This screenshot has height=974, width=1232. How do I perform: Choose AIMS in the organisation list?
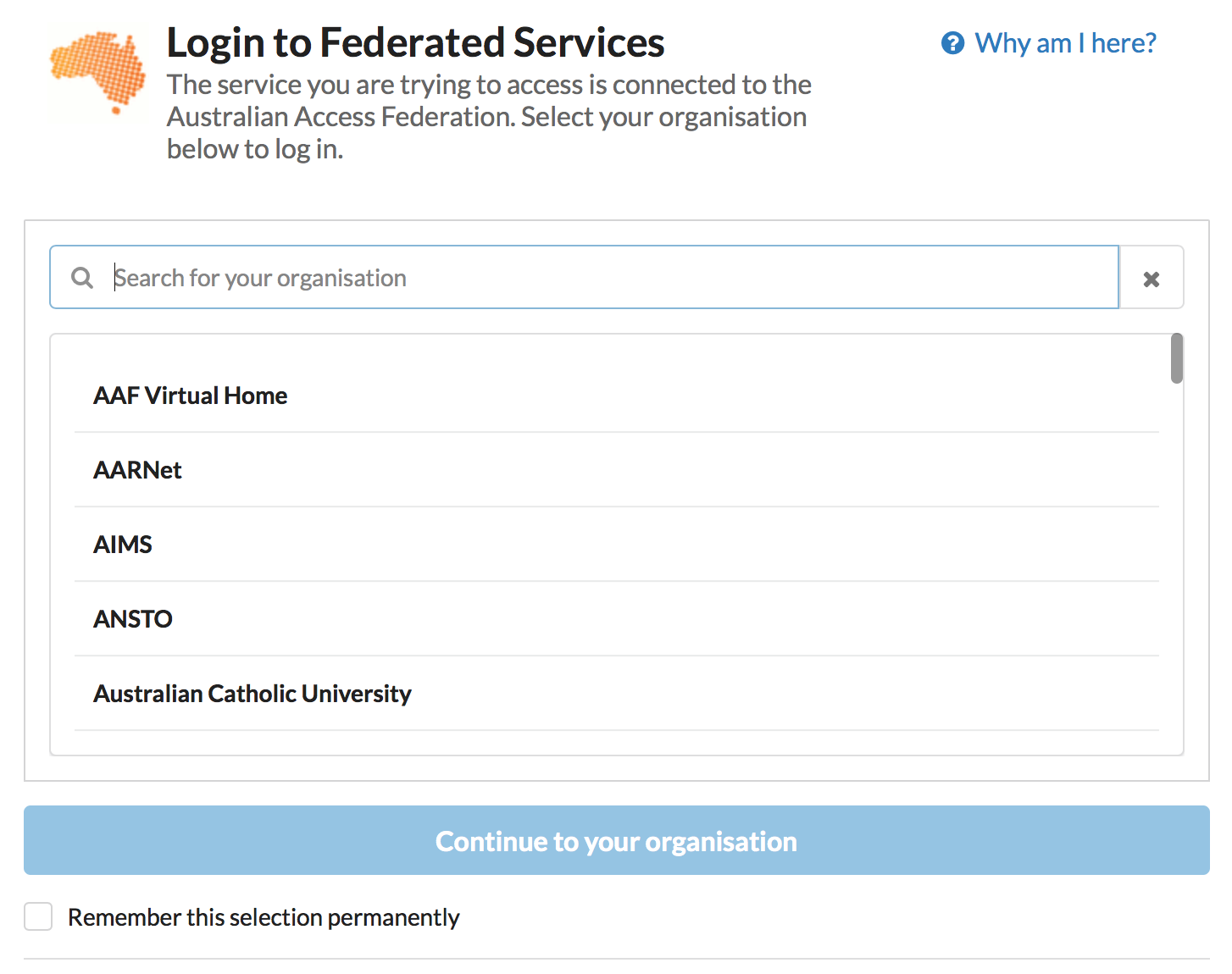123,545
